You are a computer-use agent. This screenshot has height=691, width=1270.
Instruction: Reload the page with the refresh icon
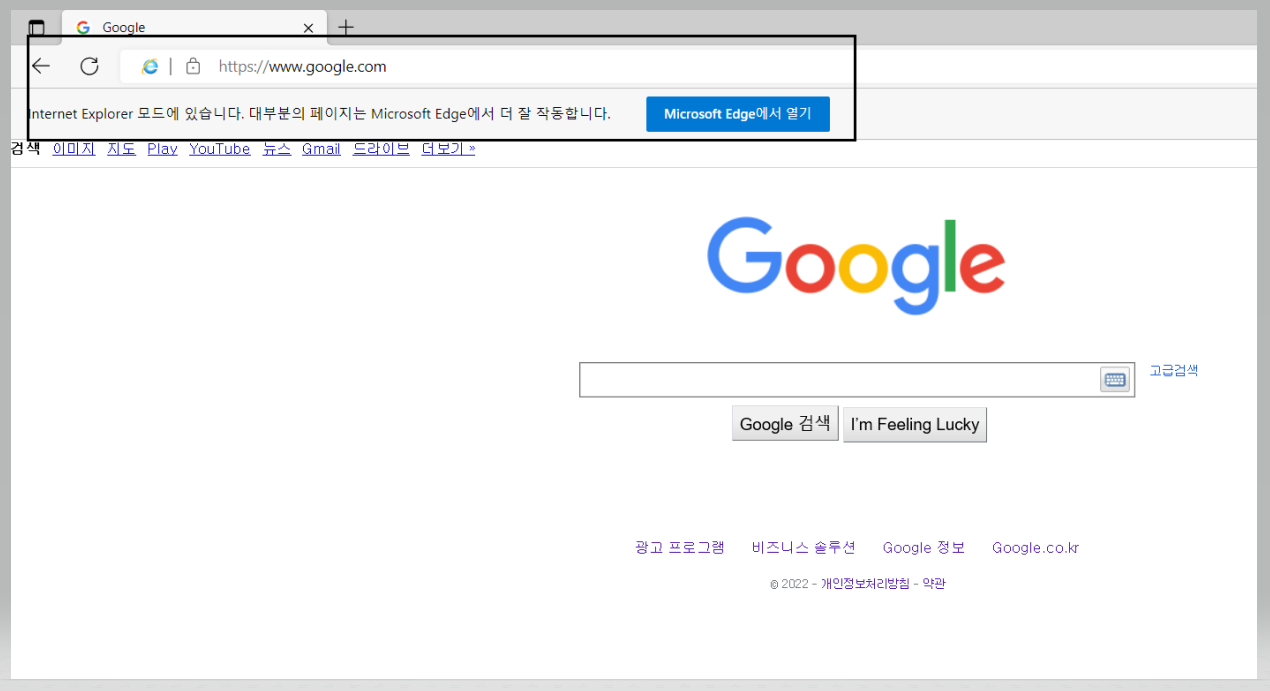89,66
